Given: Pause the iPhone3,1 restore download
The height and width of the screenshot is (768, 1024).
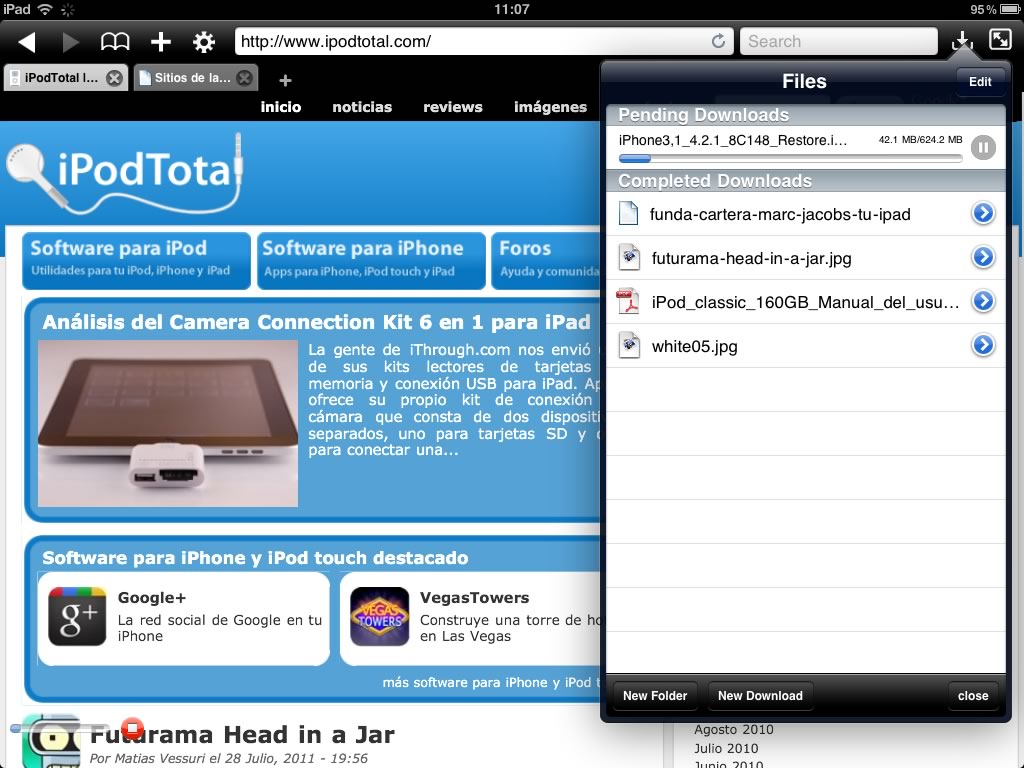Looking at the screenshot, I should click(983, 148).
